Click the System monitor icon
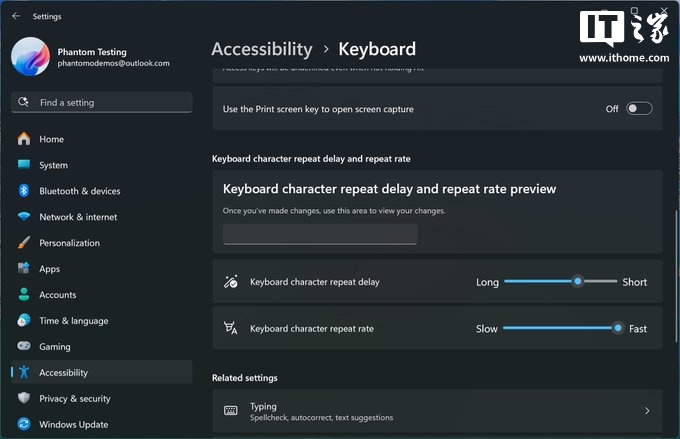The image size is (680, 439). coord(24,165)
